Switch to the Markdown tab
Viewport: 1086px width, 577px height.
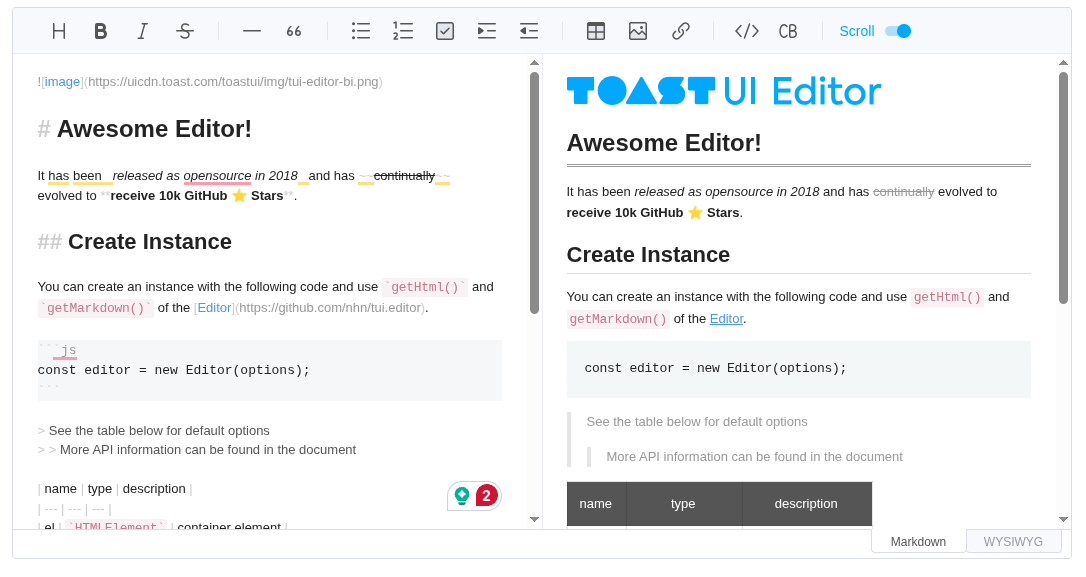click(x=918, y=542)
